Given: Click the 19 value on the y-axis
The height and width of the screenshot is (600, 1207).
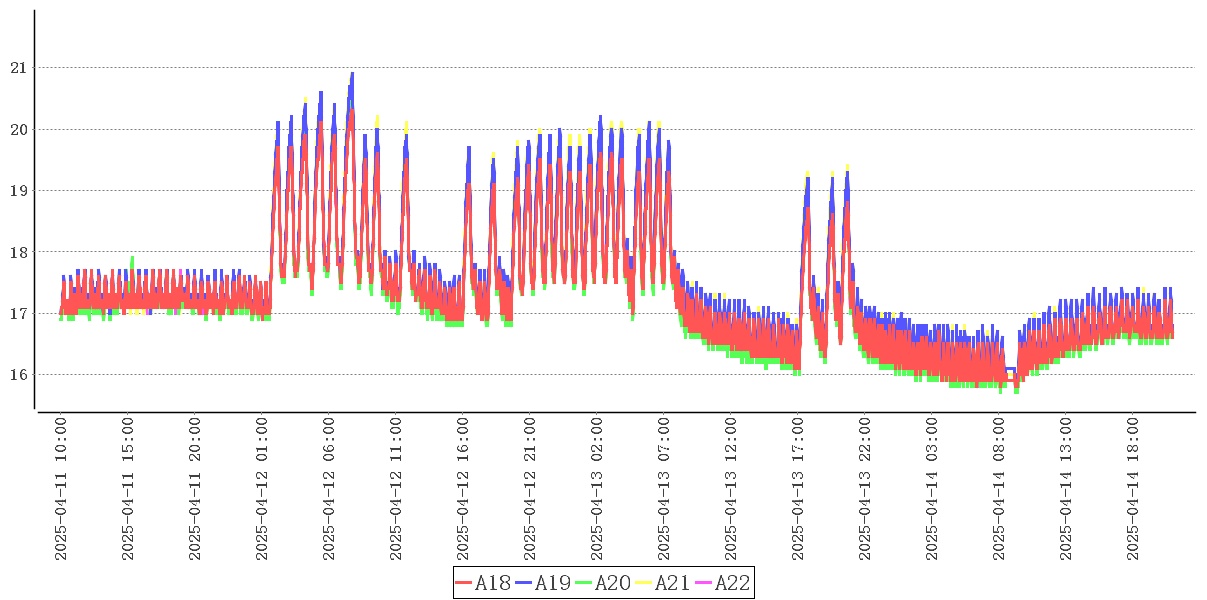Looking at the screenshot, I should [x=18, y=191].
